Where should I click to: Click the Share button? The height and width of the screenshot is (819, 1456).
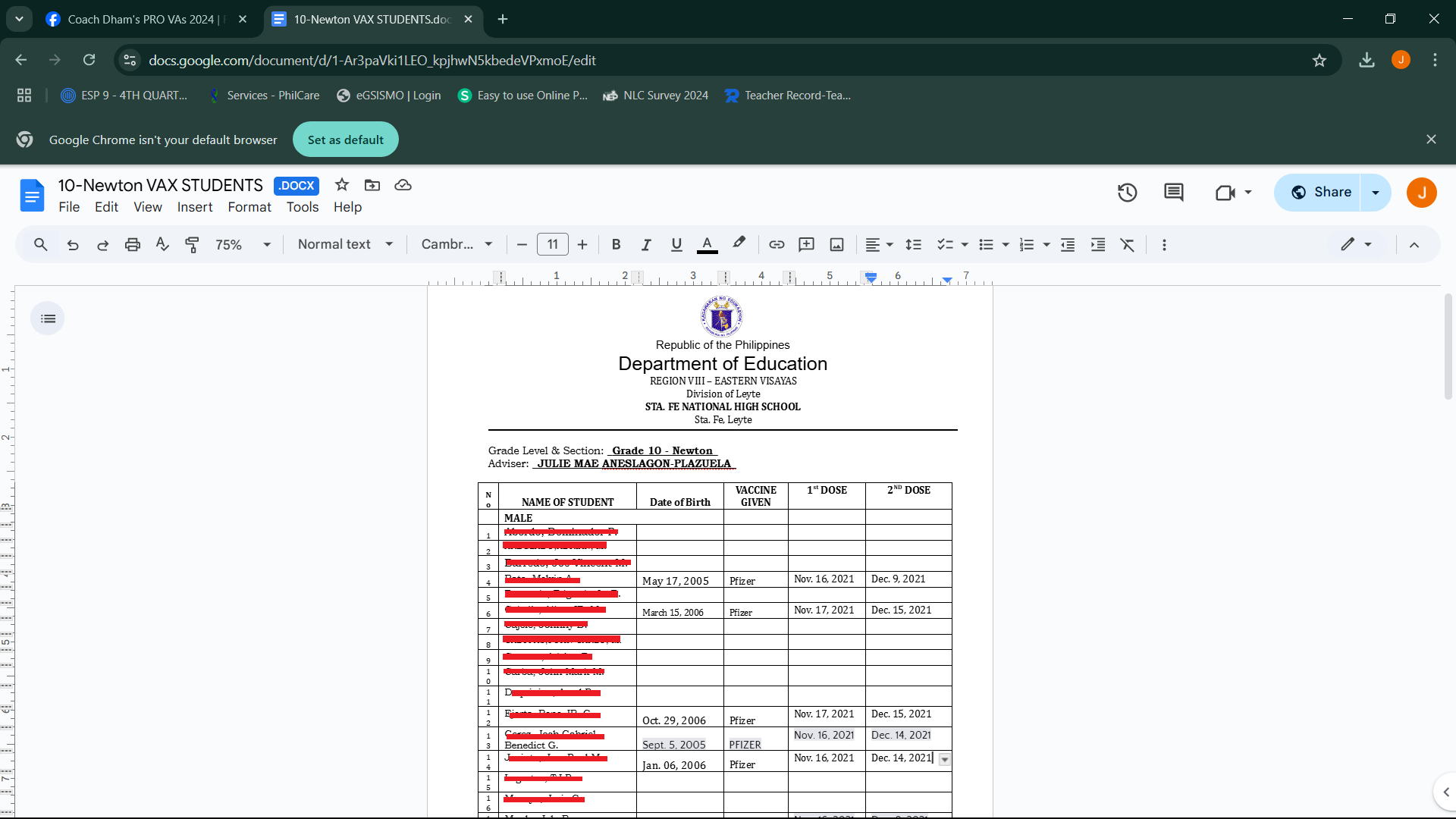point(1320,193)
